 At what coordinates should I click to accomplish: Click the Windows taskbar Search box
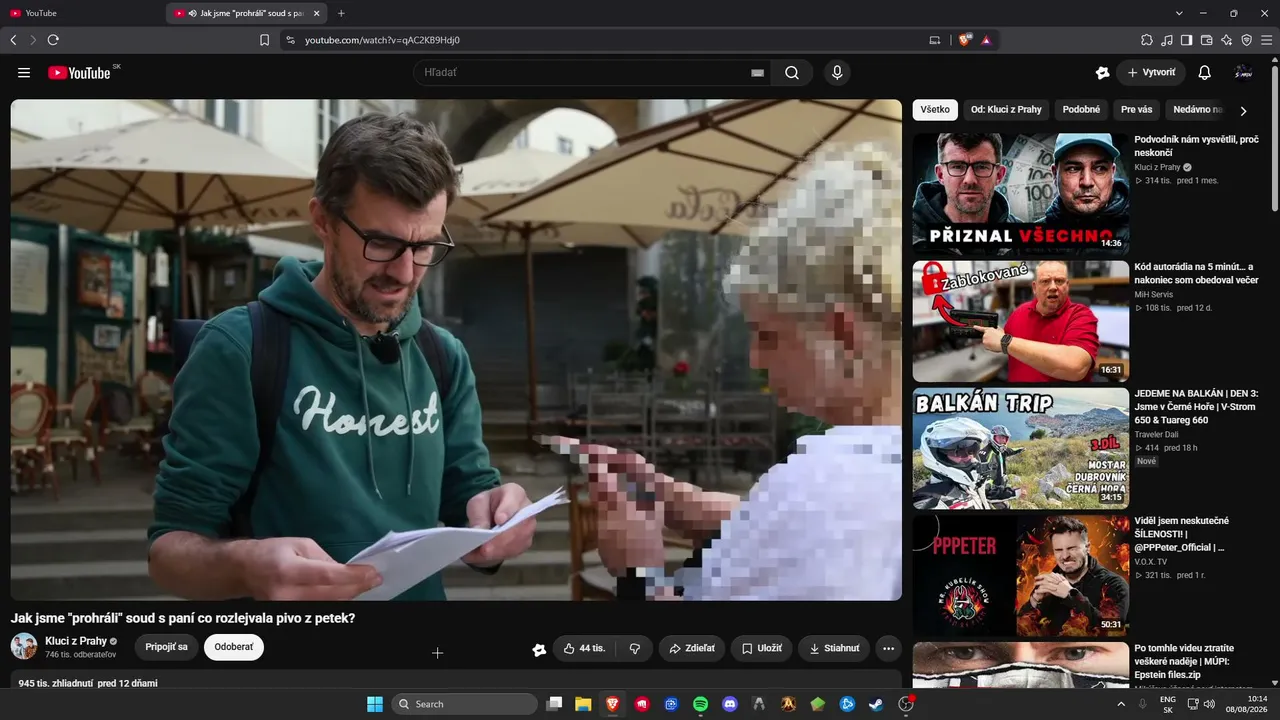coord(464,704)
